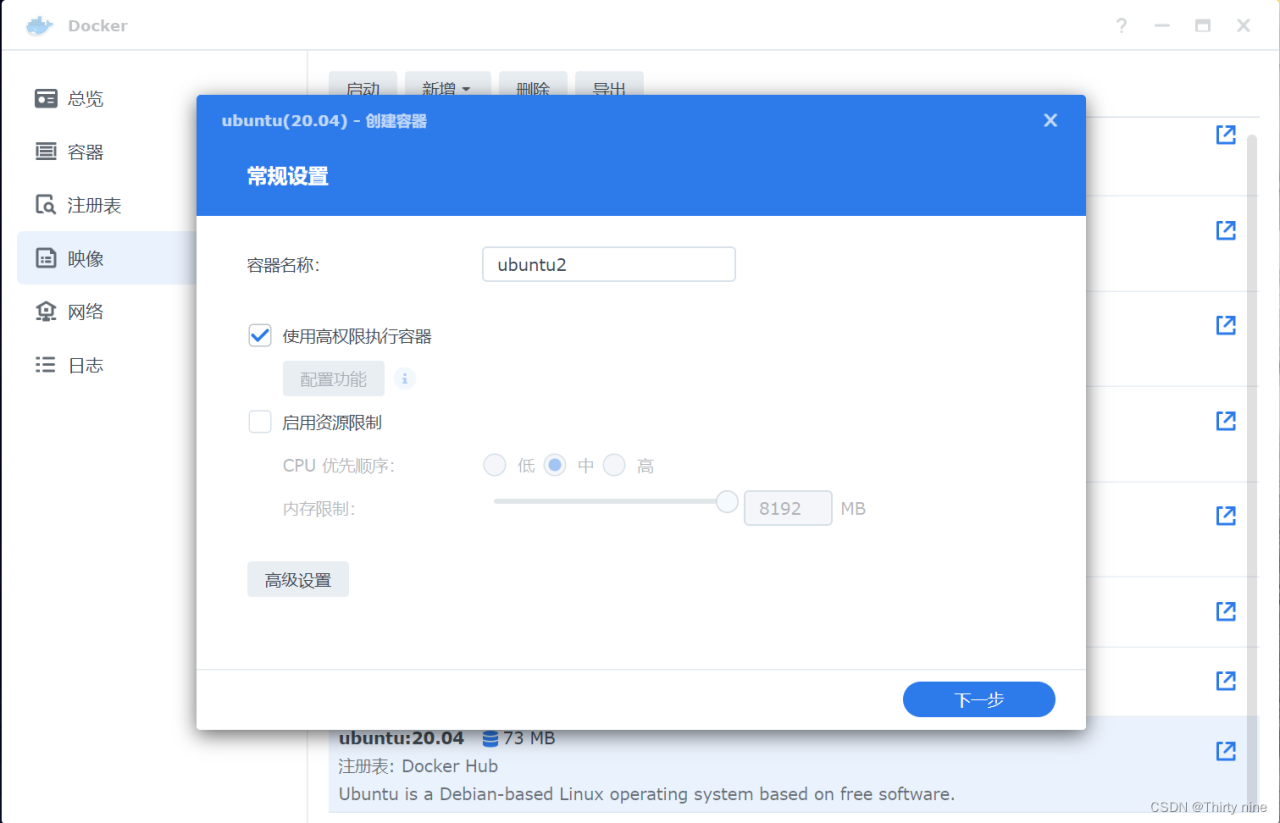The width and height of the screenshot is (1280, 823).
Task: Open Docker help via the question mark icon
Action: click(x=1121, y=26)
